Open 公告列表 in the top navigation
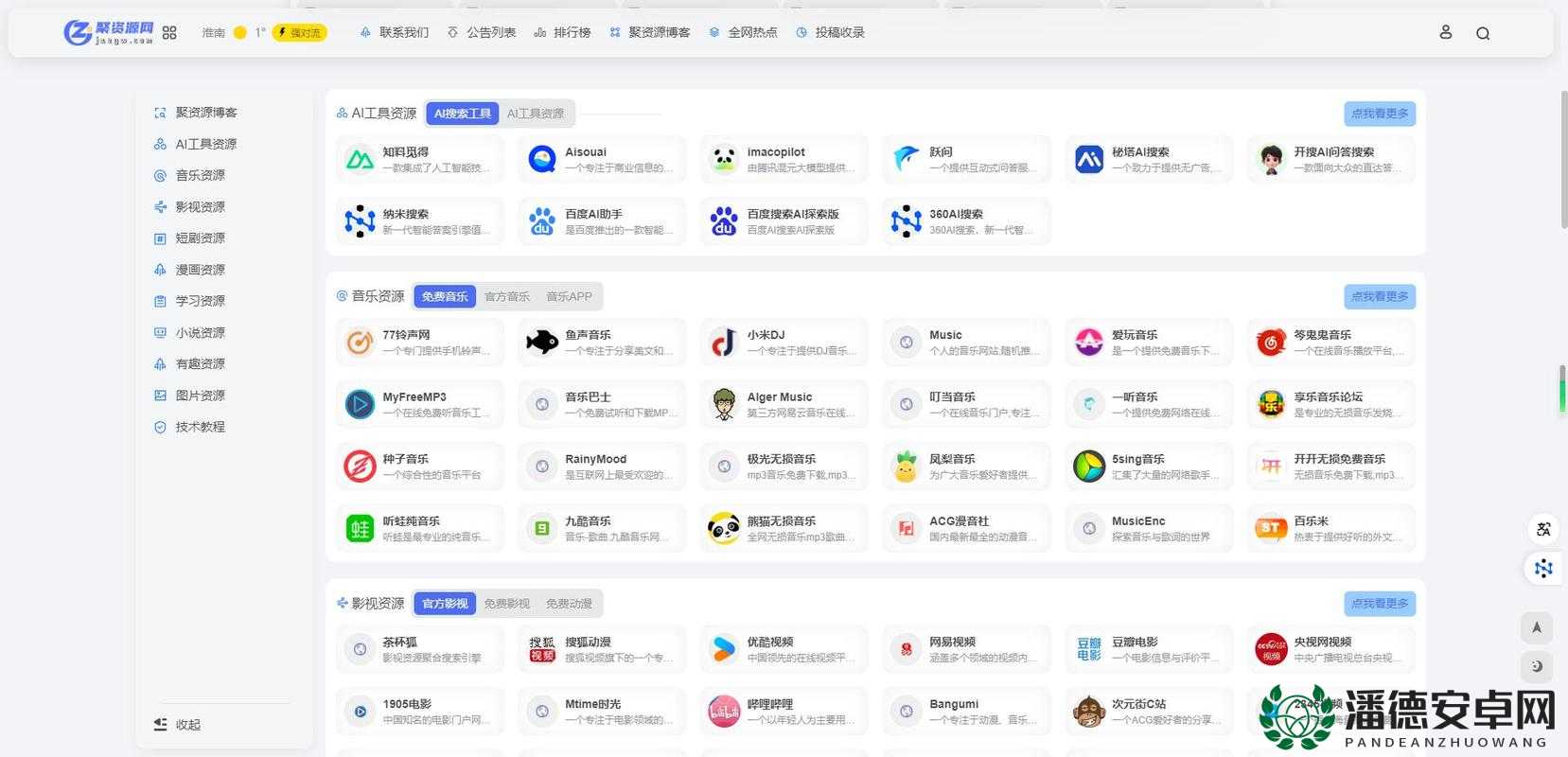This screenshot has width=1568, height=757. pyautogui.click(x=482, y=32)
